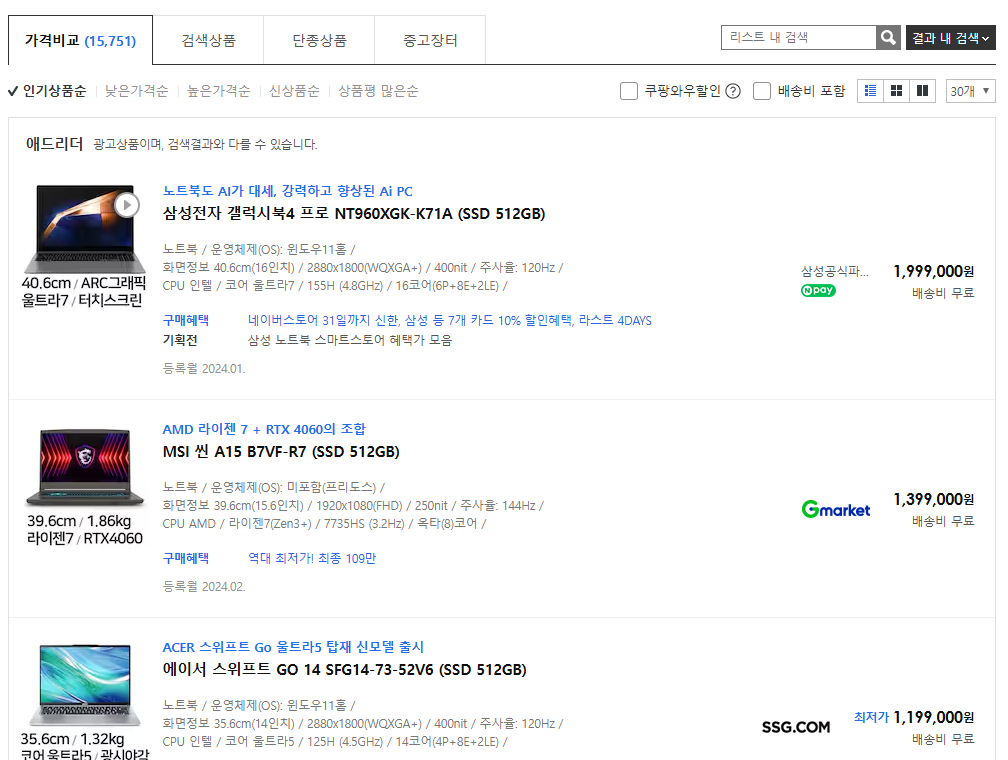Click 40.6cm / ARC그래픽 caption under Samsung image
The width and height of the screenshot is (1008, 760).
point(84,283)
